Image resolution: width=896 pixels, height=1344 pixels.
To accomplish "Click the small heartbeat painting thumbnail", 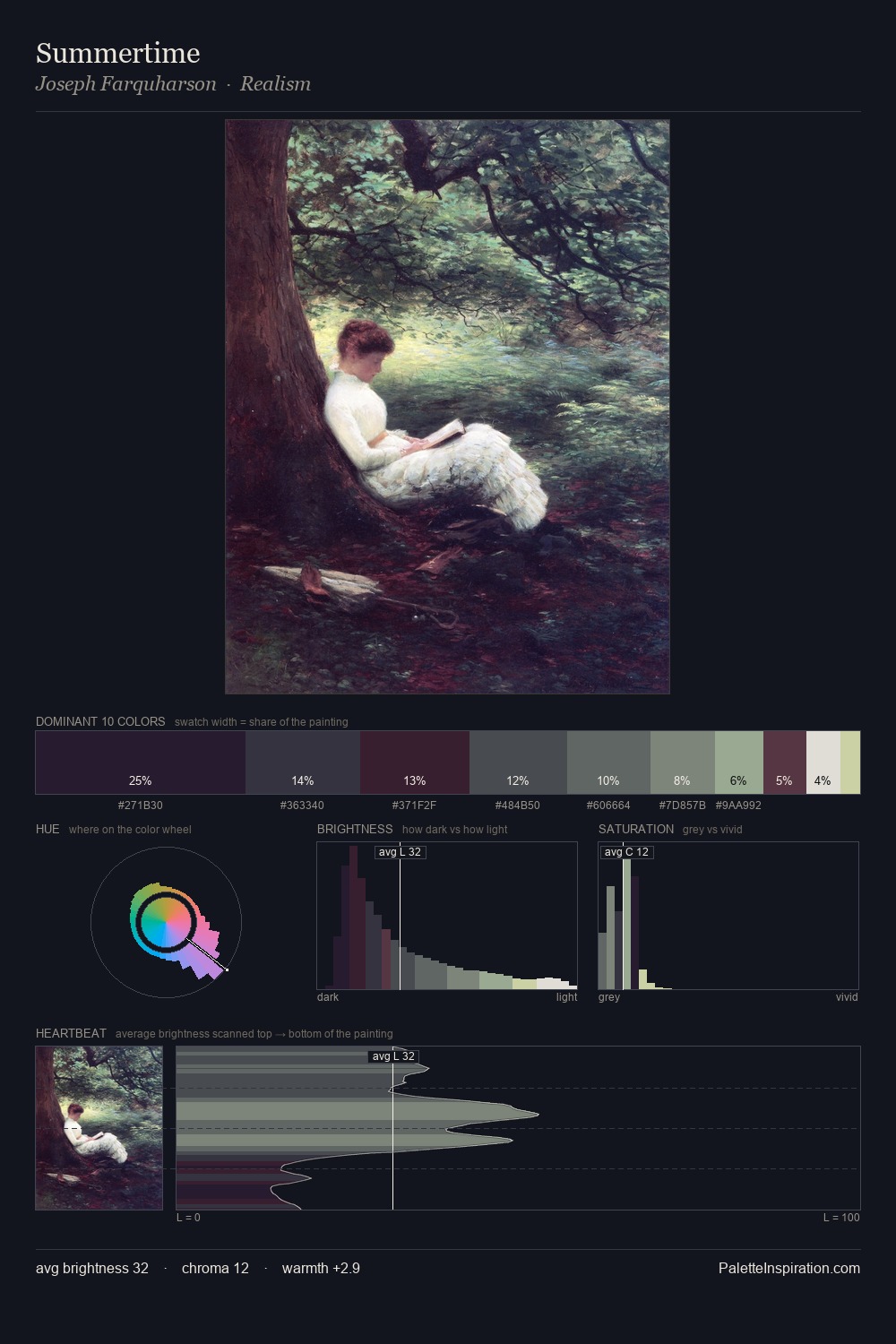I will [x=99, y=1128].
